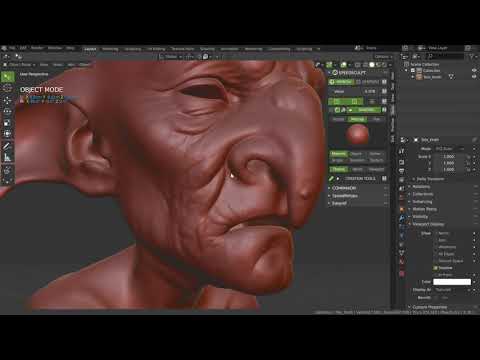
Task: Open the orange Object properties tab
Action: click(x=402, y=210)
